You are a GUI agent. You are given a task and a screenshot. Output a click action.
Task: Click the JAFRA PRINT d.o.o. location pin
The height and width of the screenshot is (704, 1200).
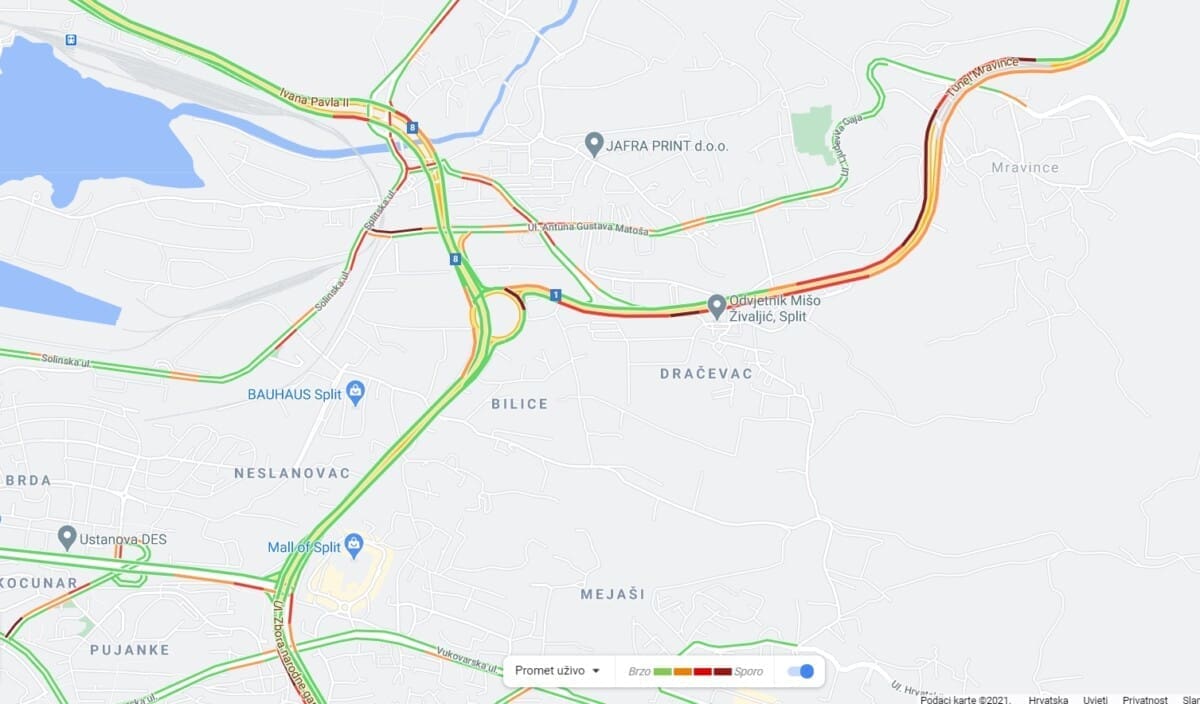click(594, 145)
